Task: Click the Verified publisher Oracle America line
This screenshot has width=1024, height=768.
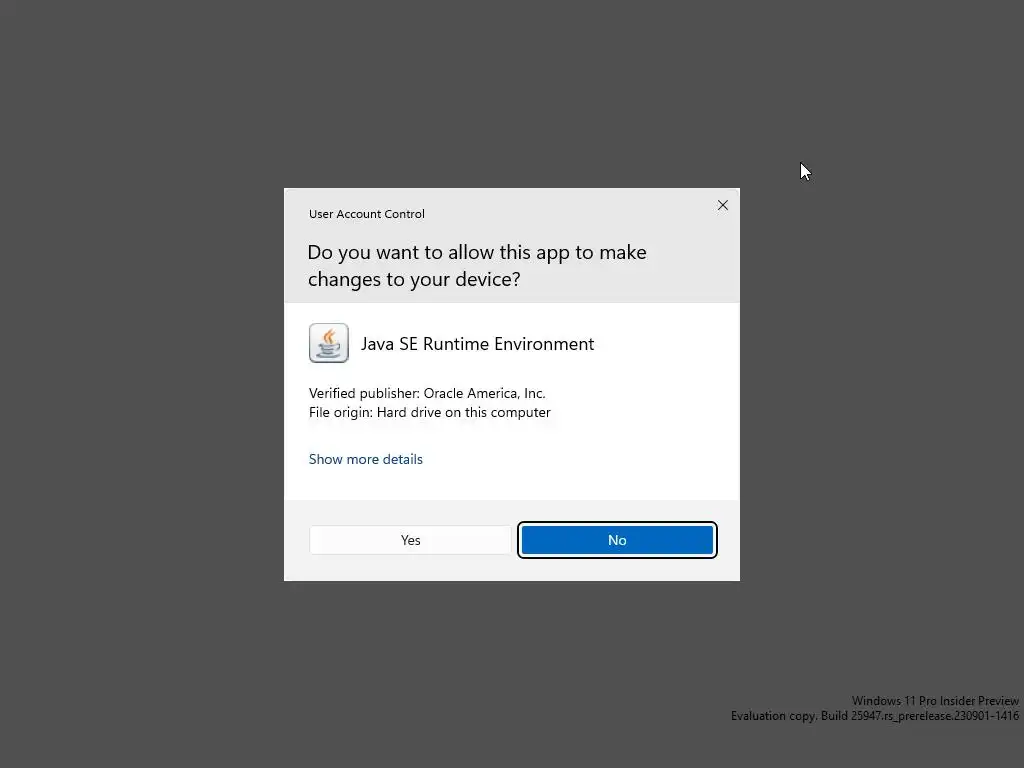Action: click(x=427, y=393)
